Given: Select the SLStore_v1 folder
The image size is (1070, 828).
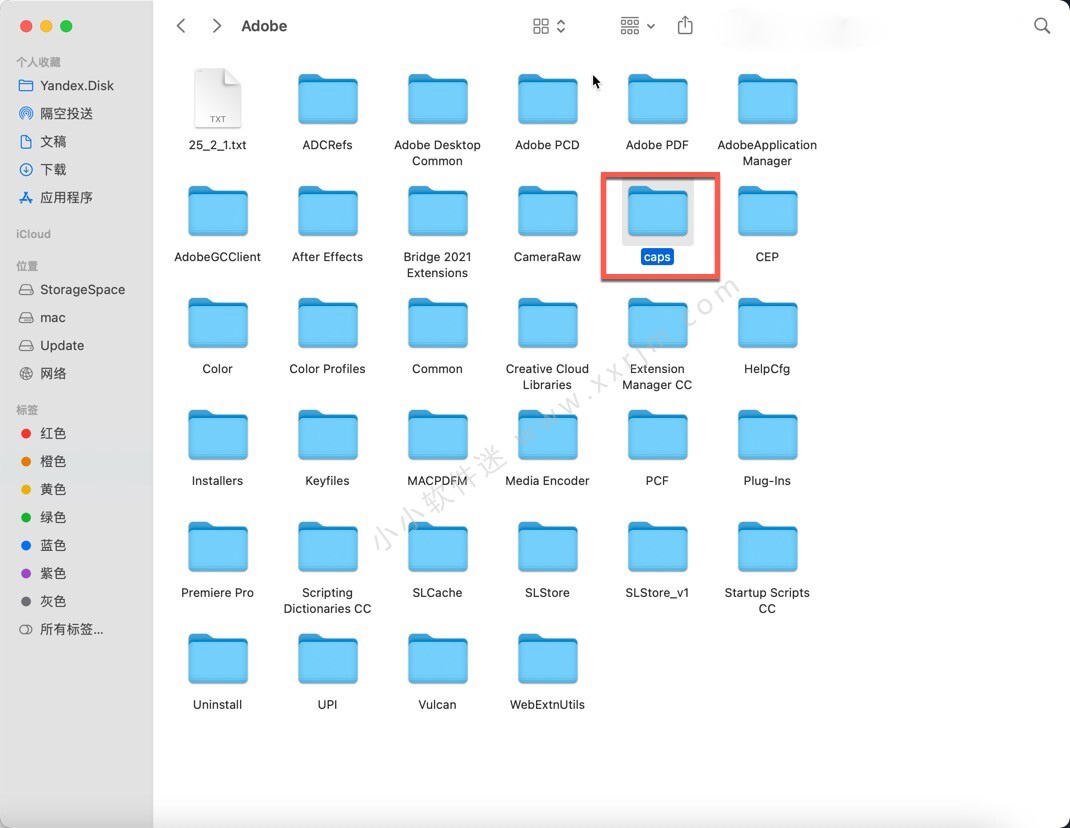Looking at the screenshot, I should tap(657, 547).
